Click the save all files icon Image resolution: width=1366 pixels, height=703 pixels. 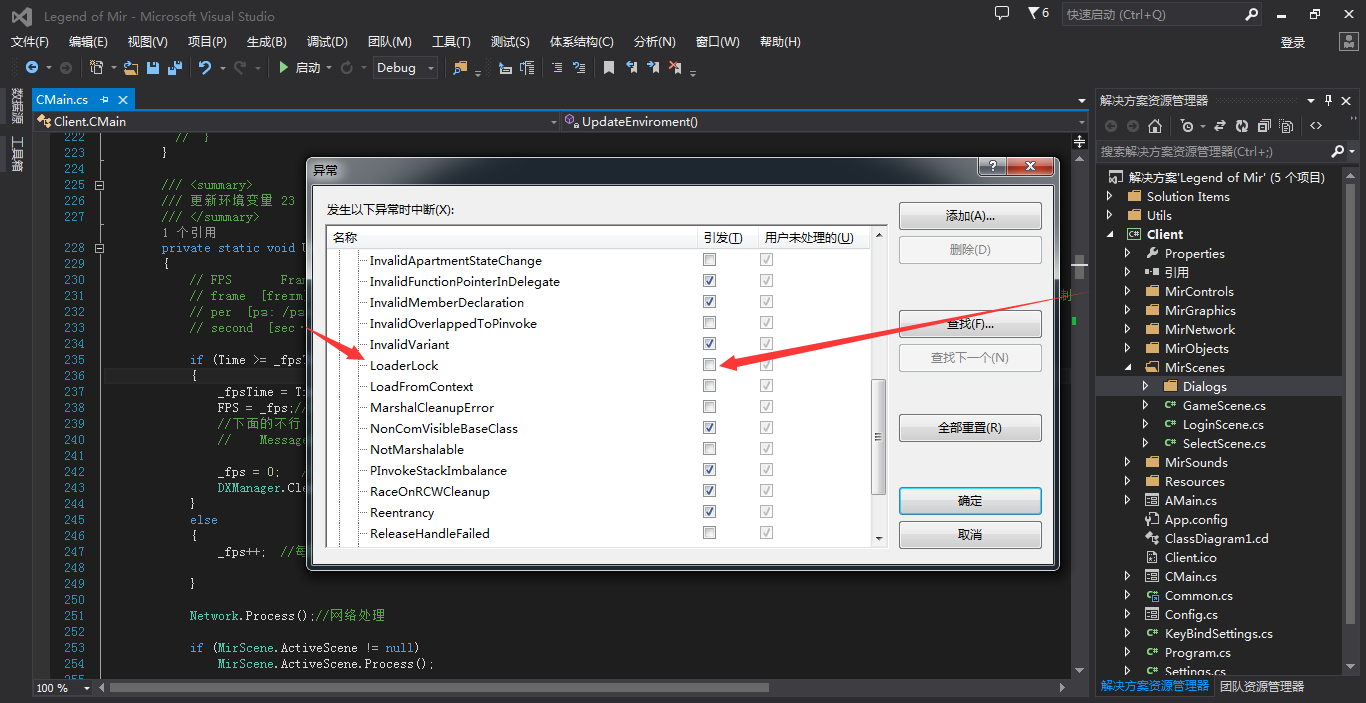point(175,68)
